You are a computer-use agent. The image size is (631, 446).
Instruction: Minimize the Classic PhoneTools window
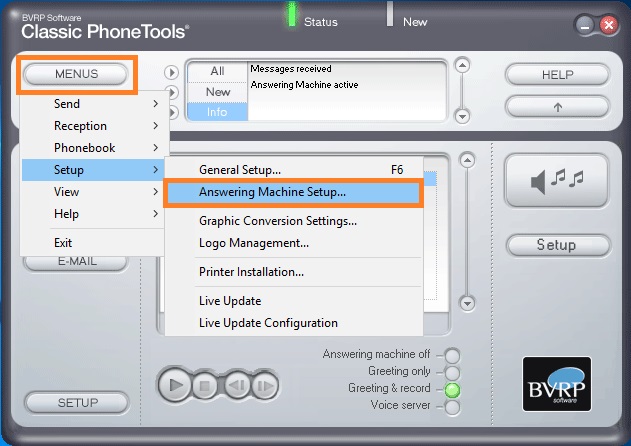[585, 26]
